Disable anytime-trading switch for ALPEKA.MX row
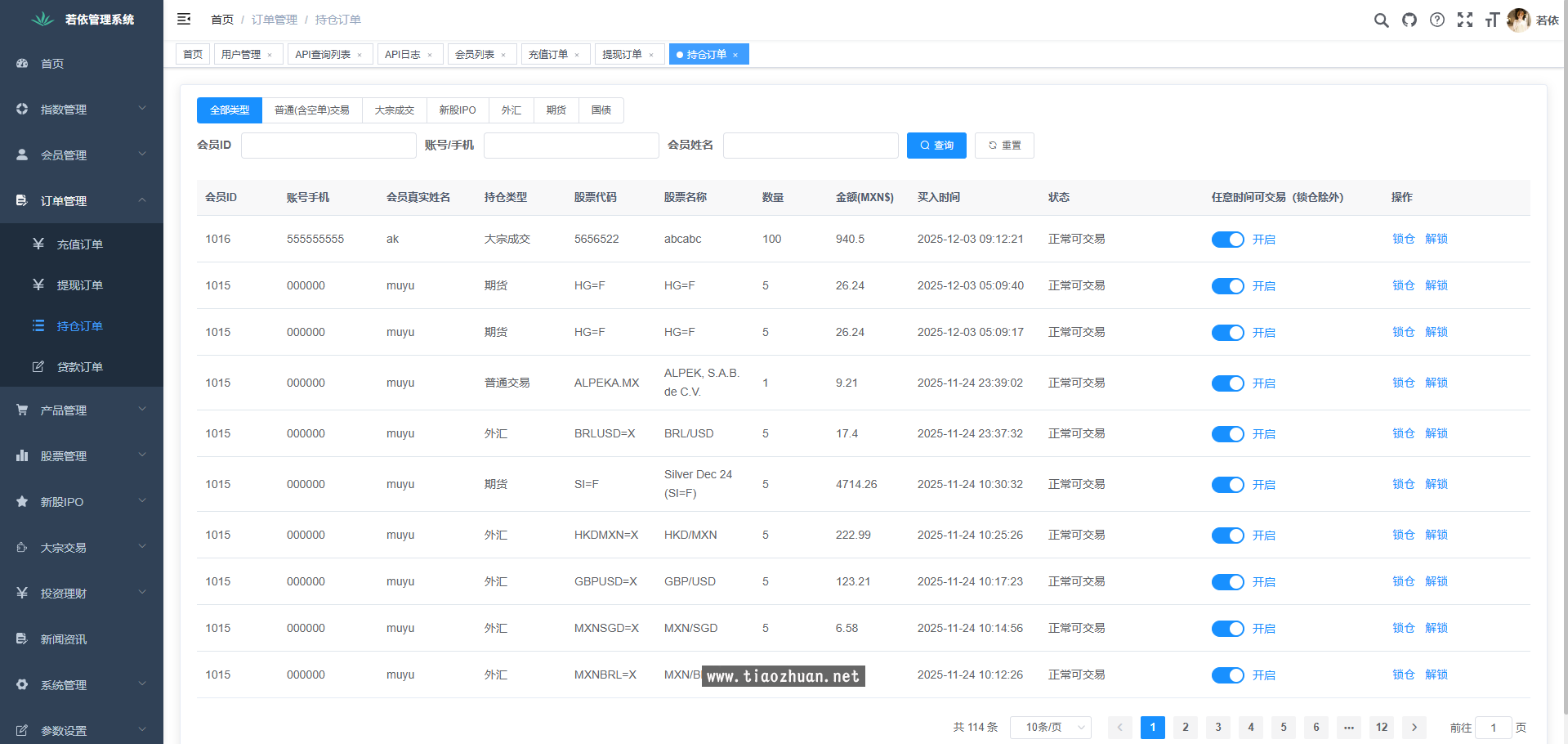Image resolution: width=1568 pixels, height=744 pixels. pos(1227,383)
